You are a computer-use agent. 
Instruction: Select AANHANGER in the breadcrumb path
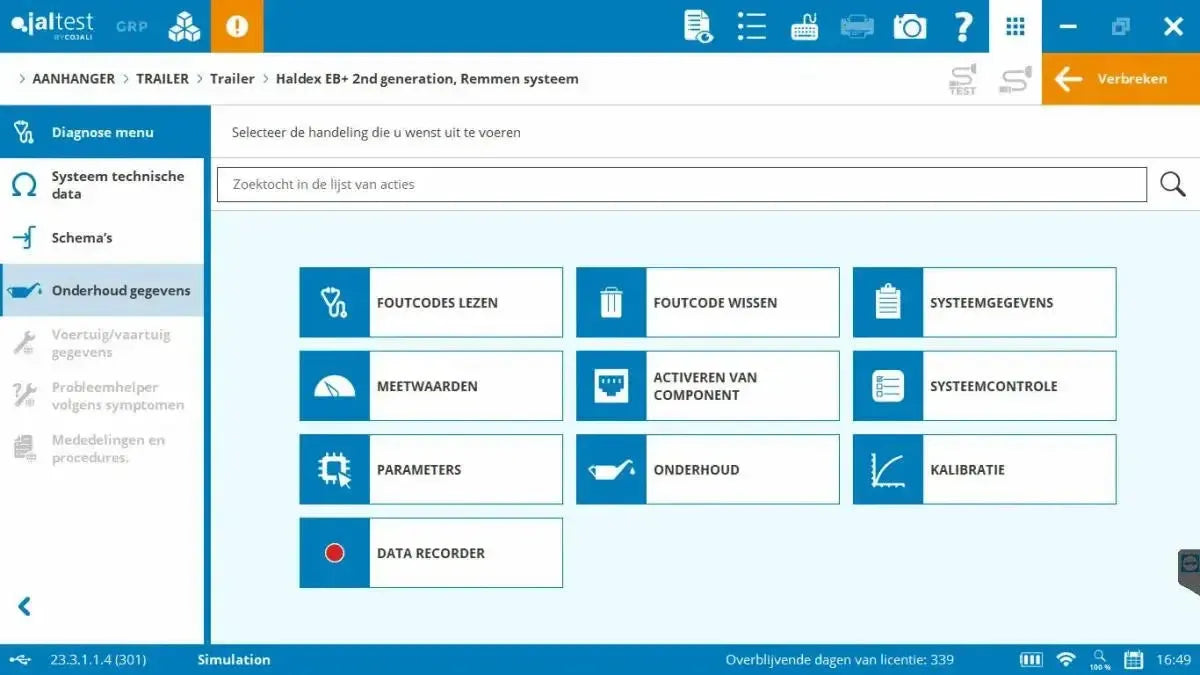(x=73, y=79)
